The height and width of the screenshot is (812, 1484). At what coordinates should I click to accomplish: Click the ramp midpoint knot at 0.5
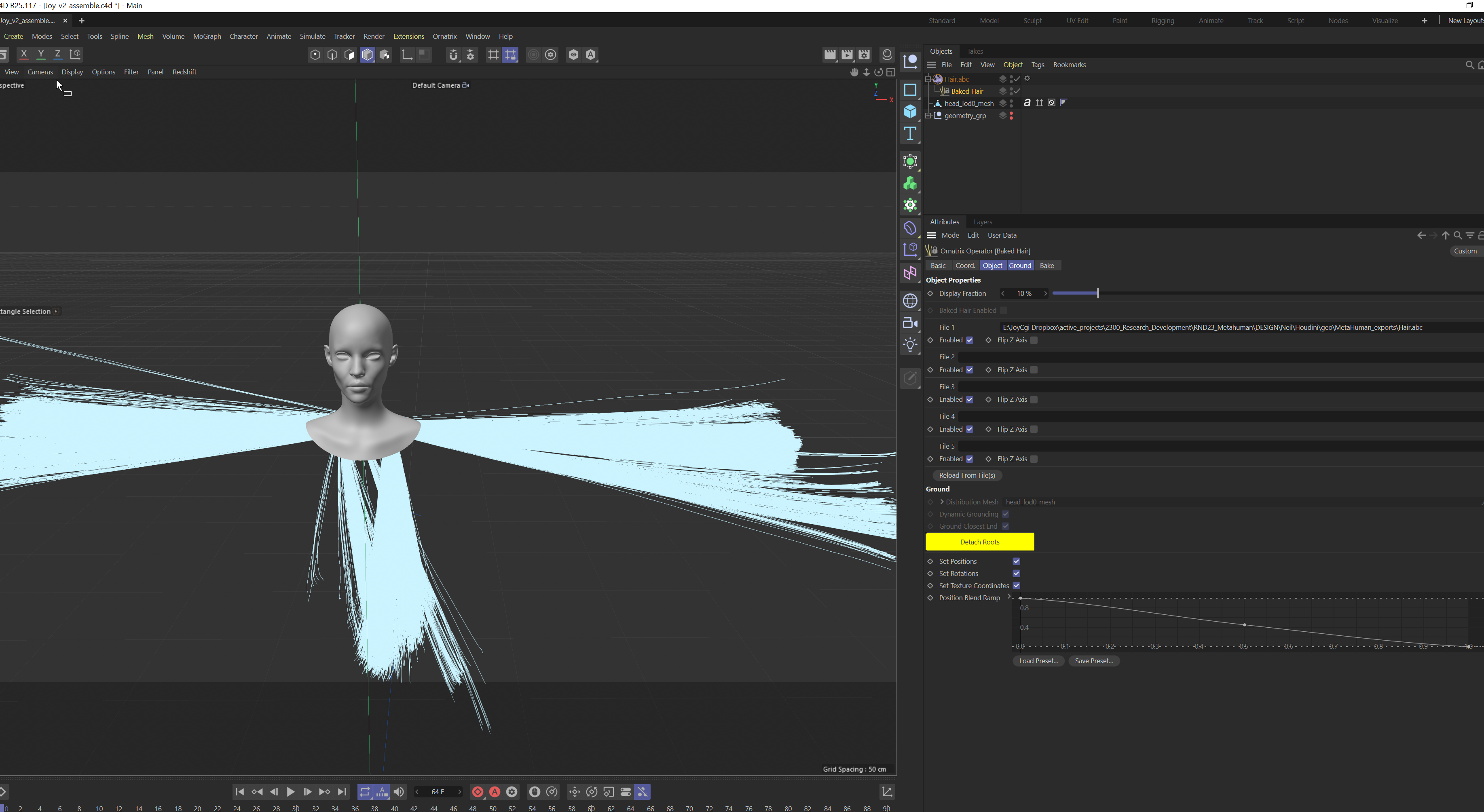point(1244,625)
